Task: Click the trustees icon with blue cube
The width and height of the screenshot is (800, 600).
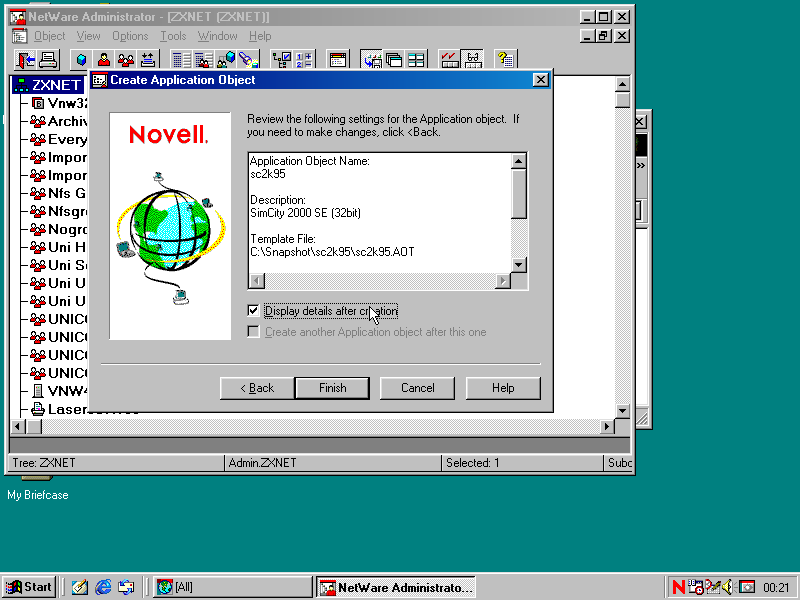Action: click(226, 60)
